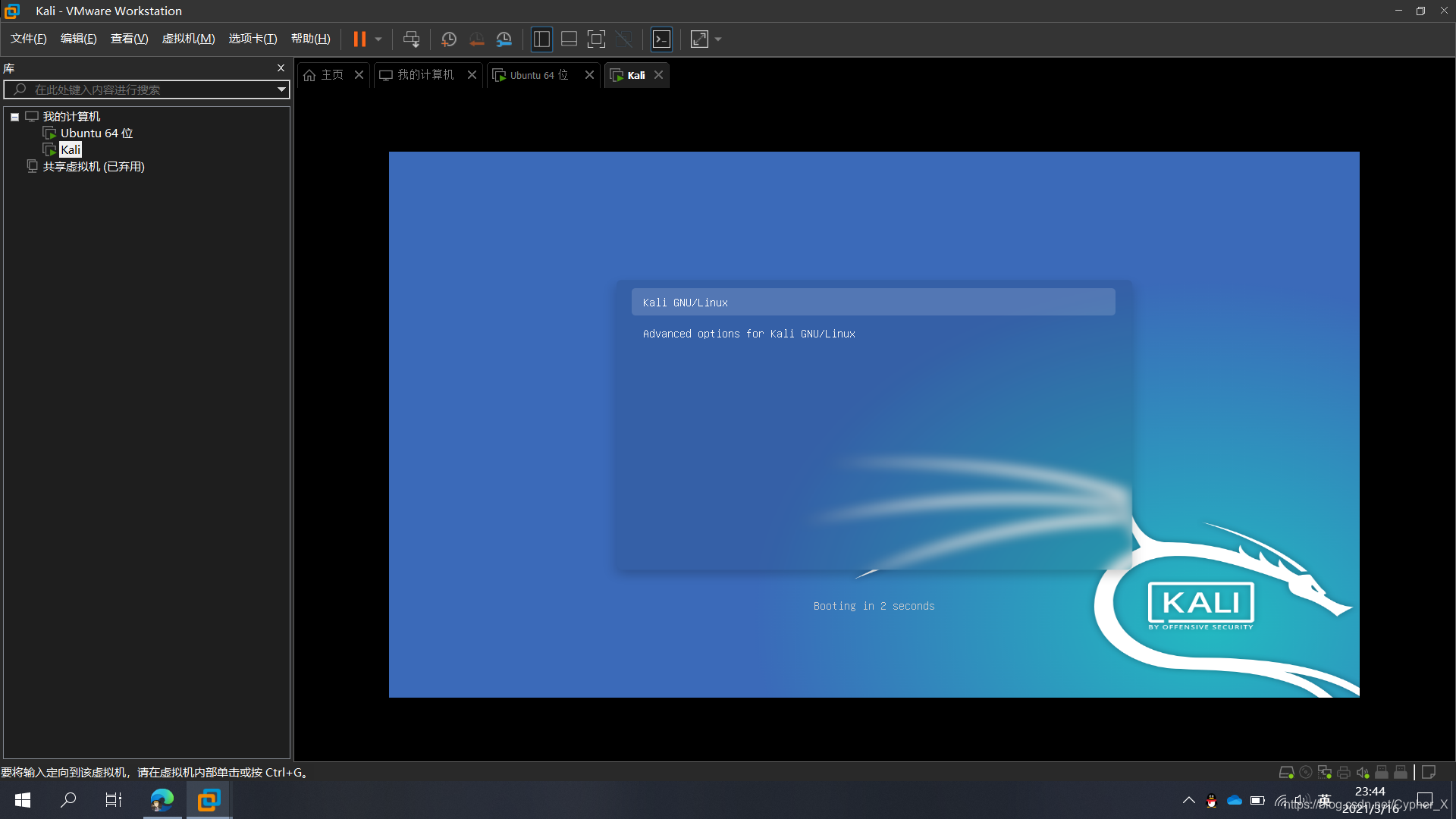The image size is (1456, 819).
Task: Open the 编辑(E) menu
Action: 79,39
